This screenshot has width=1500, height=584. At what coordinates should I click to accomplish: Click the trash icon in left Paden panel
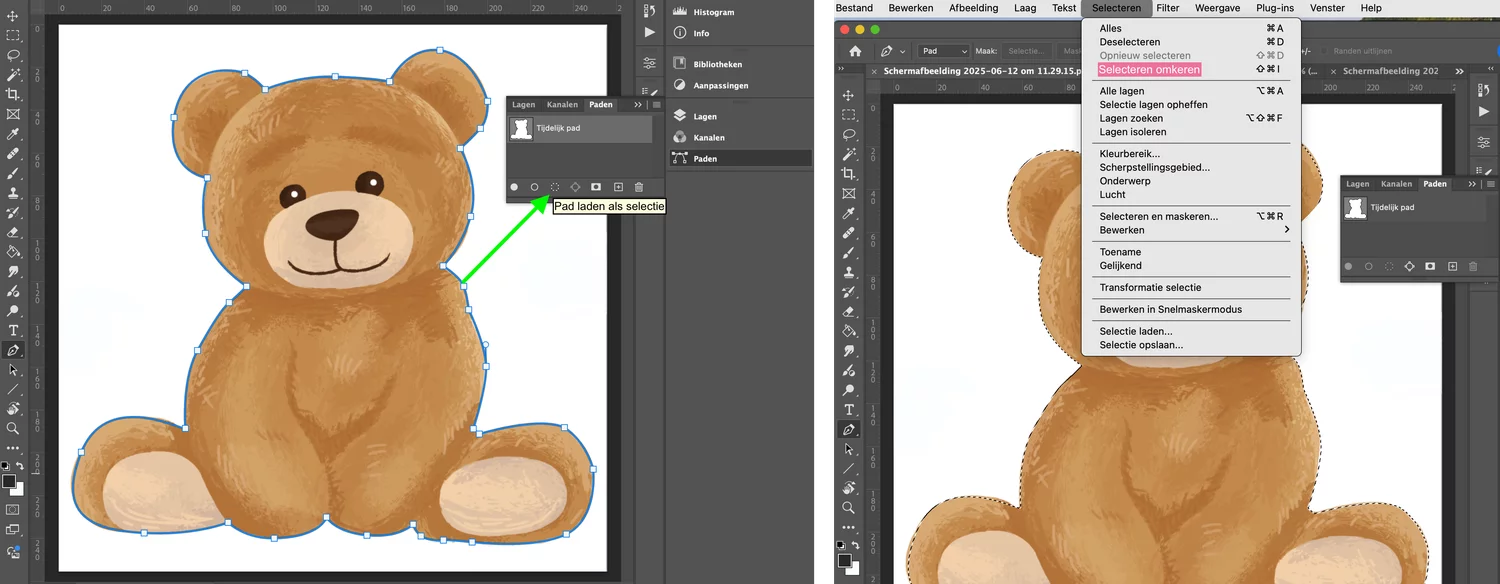point(639,187)
